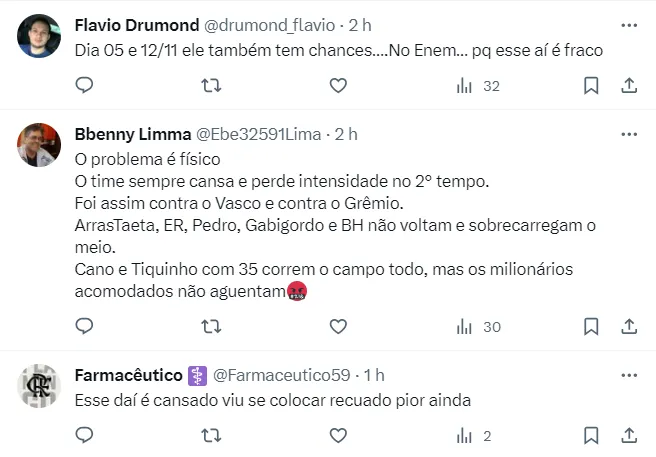Open more options on Bbenny Limma's tweet
The height and width of the screenshot is (457, 656).
coord(629,134)
